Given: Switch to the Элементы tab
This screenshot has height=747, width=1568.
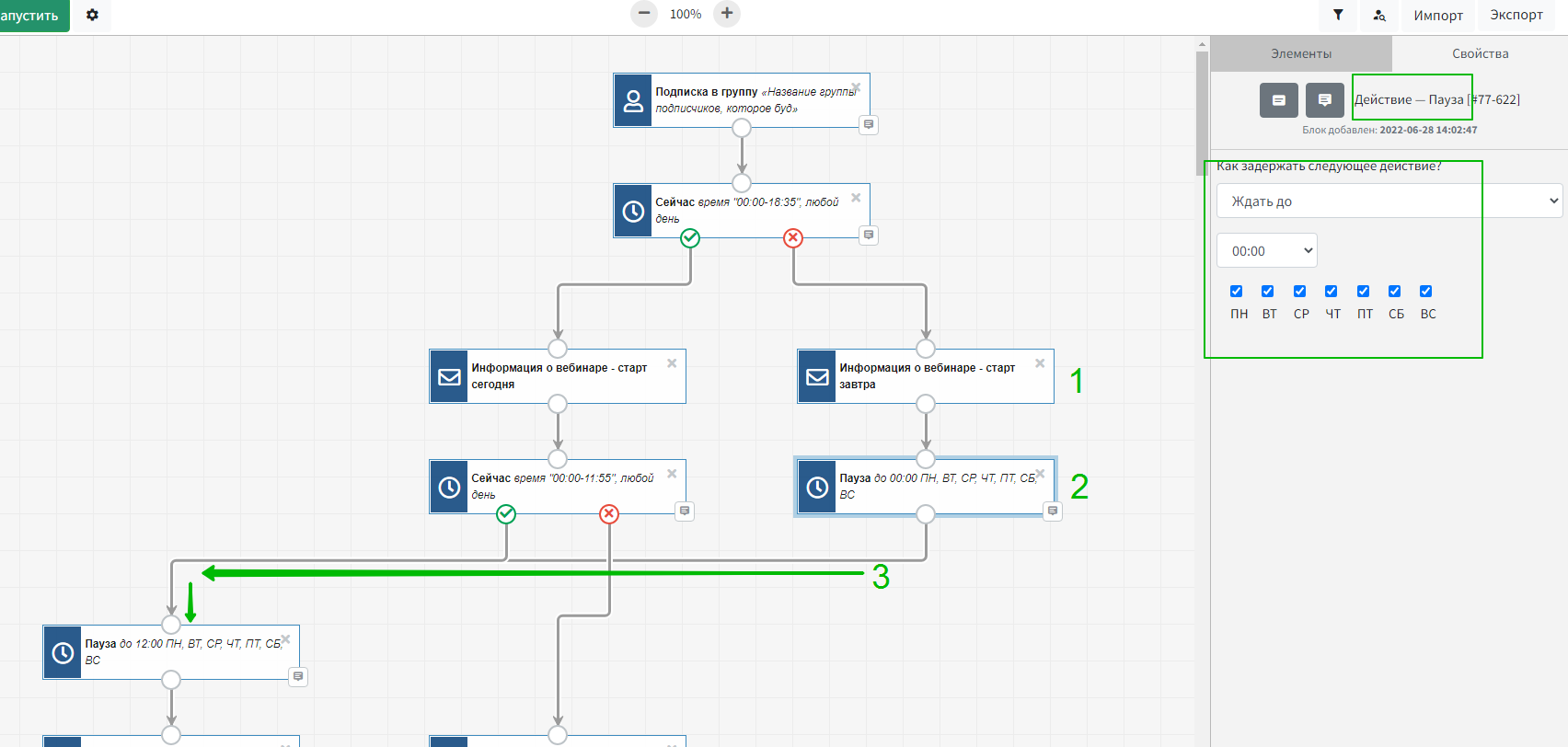Looking at the screenshot, I should coord(1300,54).
